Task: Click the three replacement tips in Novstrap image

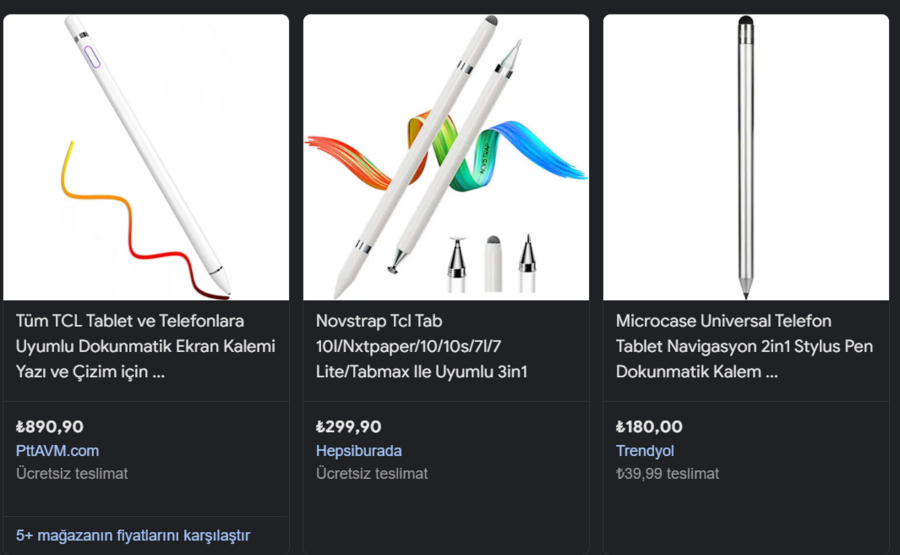Action: click(x=492, y=262)
